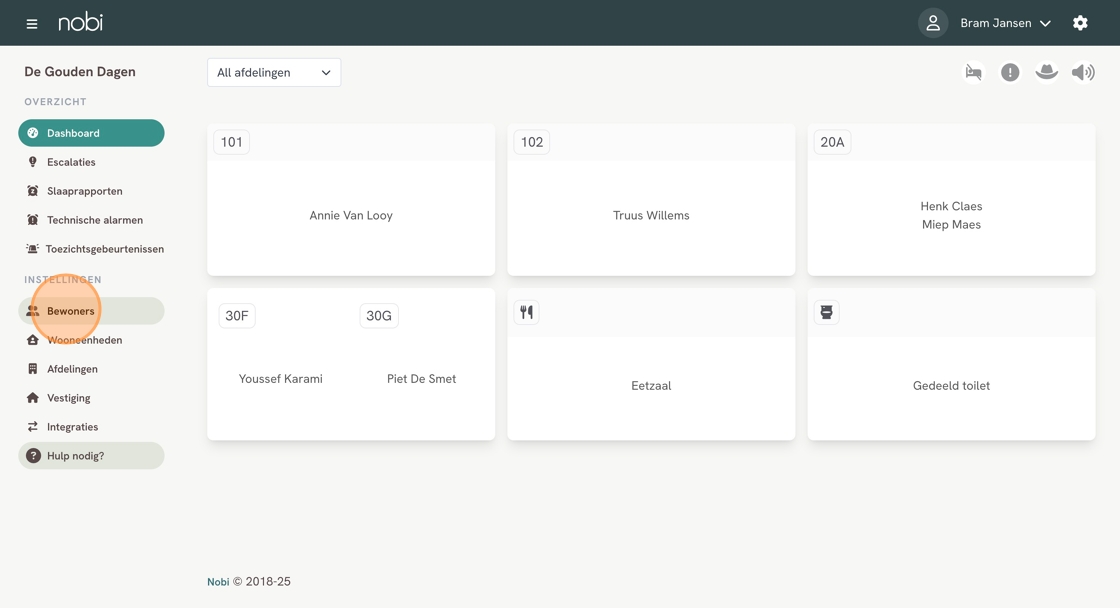Image resolution: width=1120 pixels, height=608 pixels.
Task: Toggle the speaker sound icon
Action: pos(1083,72)
